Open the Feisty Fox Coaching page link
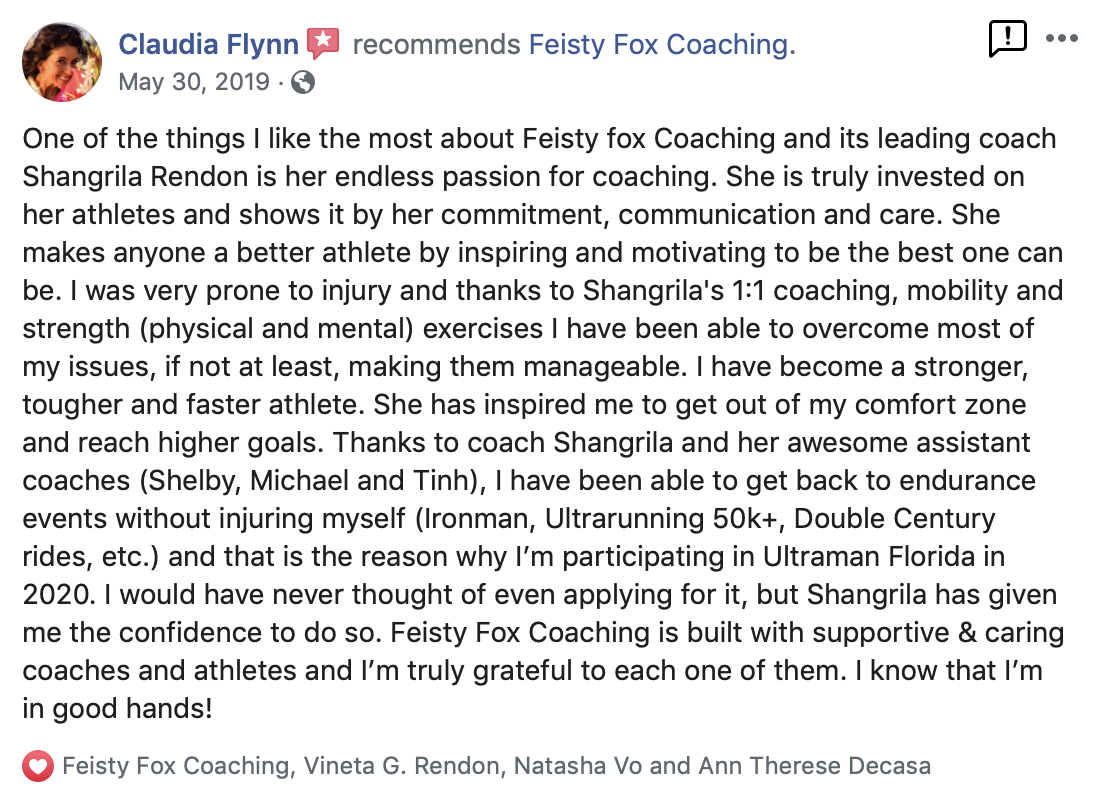 661,45
